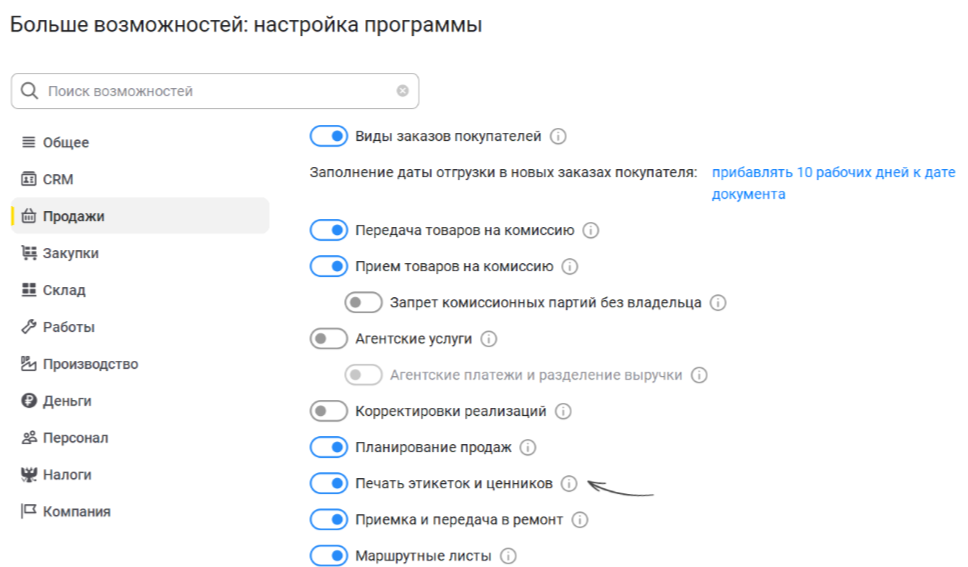Image resolution: width=968 pixels, height=567 pixels.
Task: Click the Производство factory icon
Action: tap(28, 364)
